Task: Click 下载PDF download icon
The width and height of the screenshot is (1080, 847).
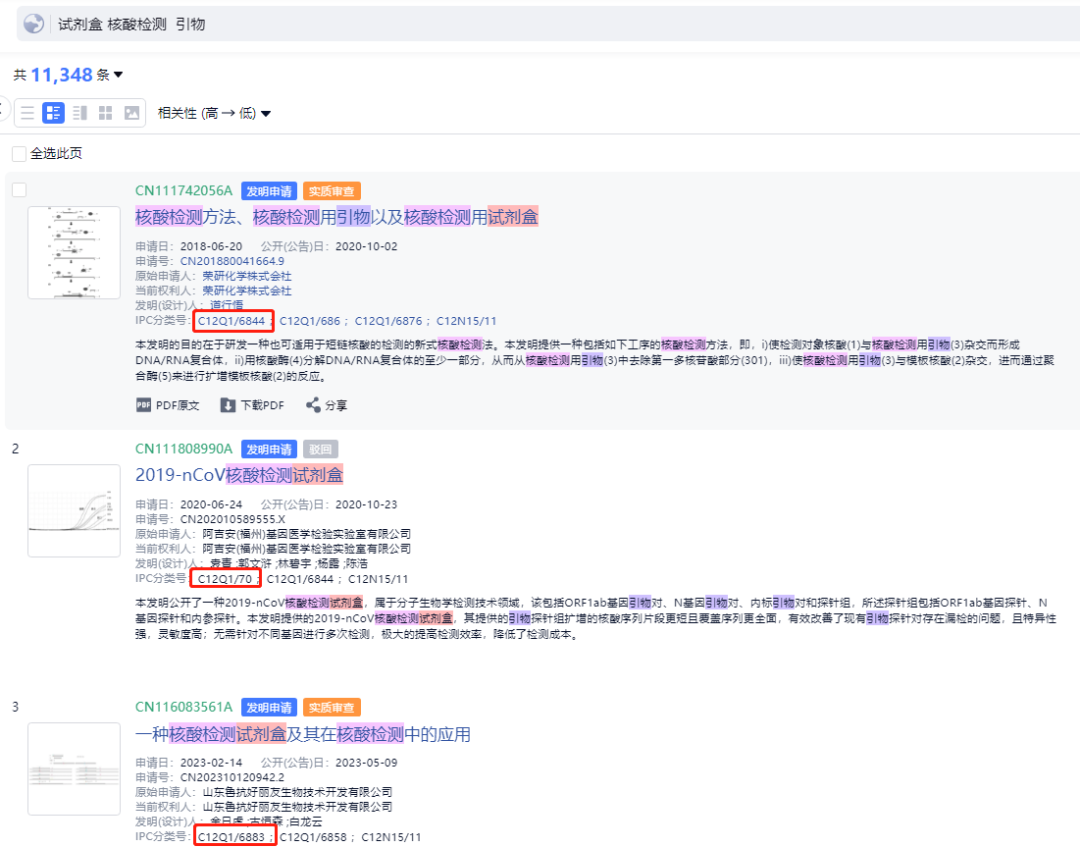Action: point(228,405)
